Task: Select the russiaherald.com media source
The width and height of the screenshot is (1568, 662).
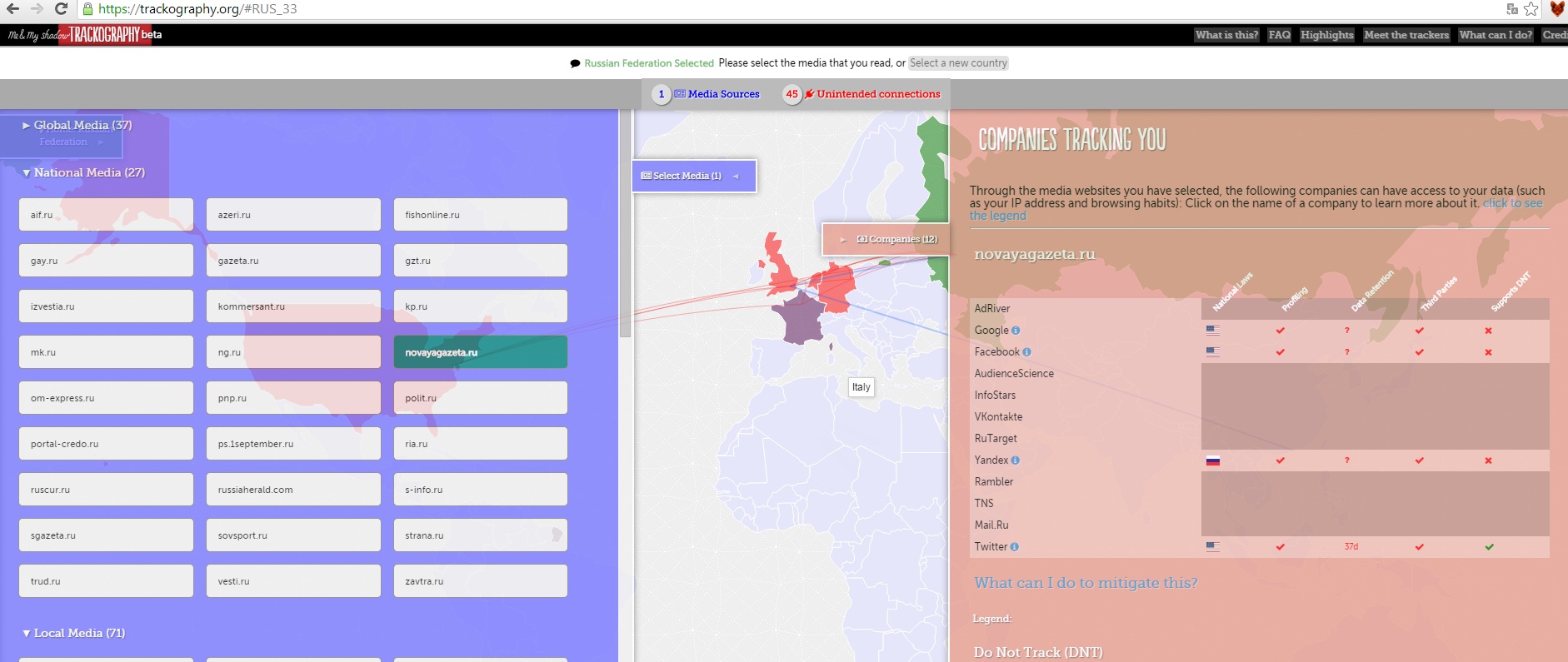Action: coord(293,490)
